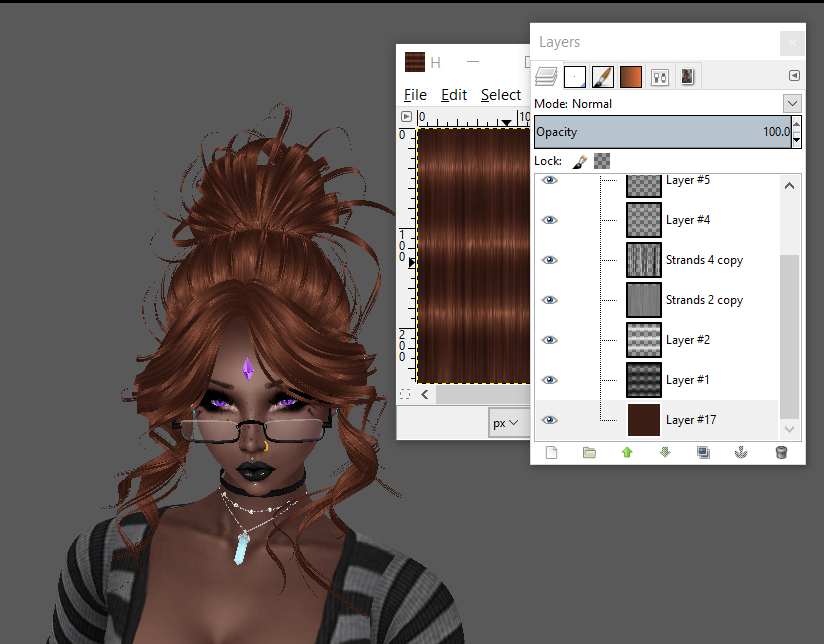Click the image window scroll left arrow
The height and width of the screenshot is (644, 824).
click(425, 394)
